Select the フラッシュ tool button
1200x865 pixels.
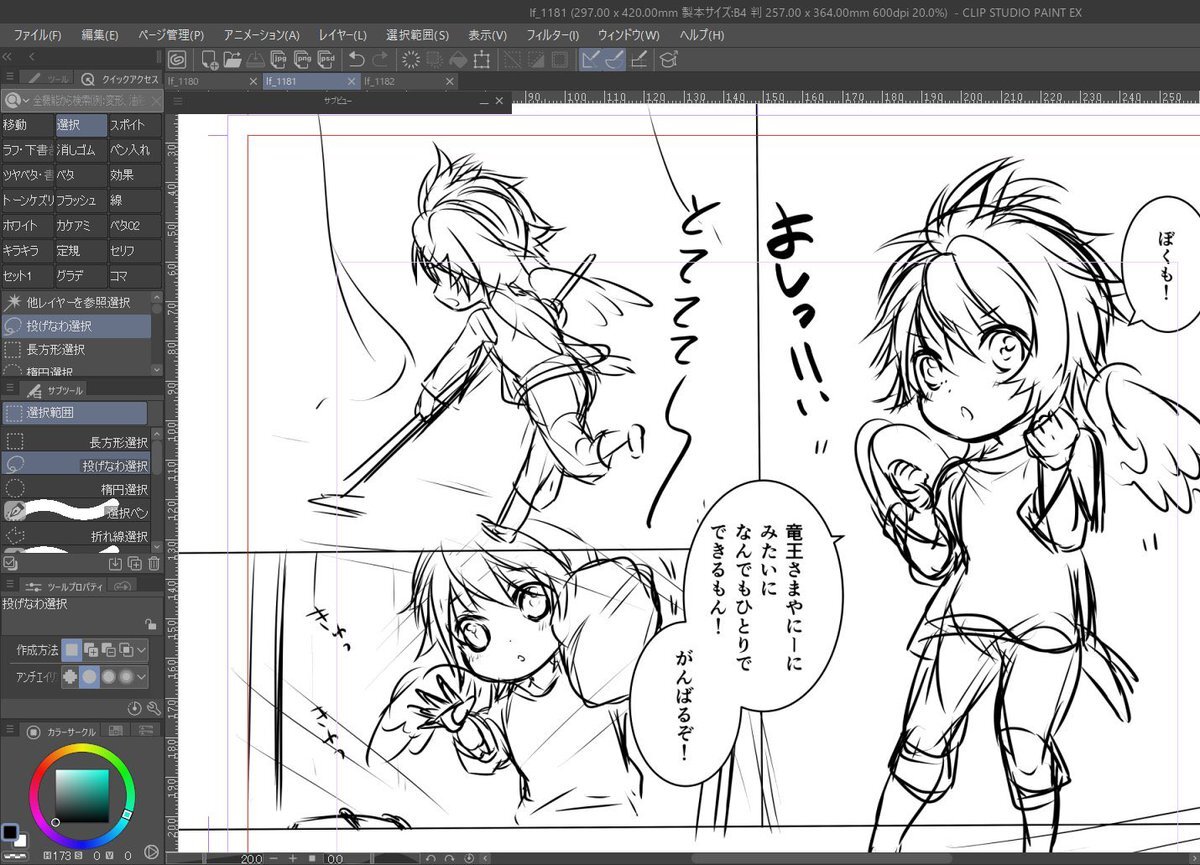[81, 200]
